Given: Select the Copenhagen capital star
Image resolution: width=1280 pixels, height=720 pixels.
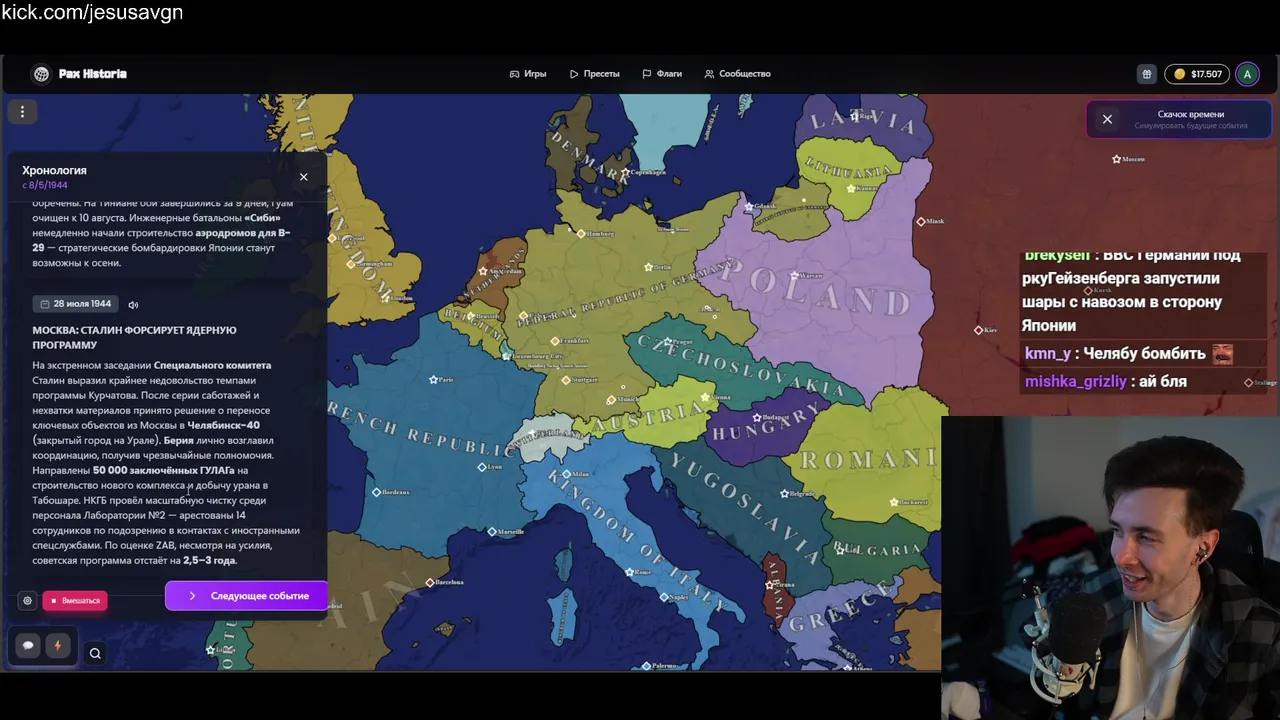Looking at the screenshot, I should [625, 172].
